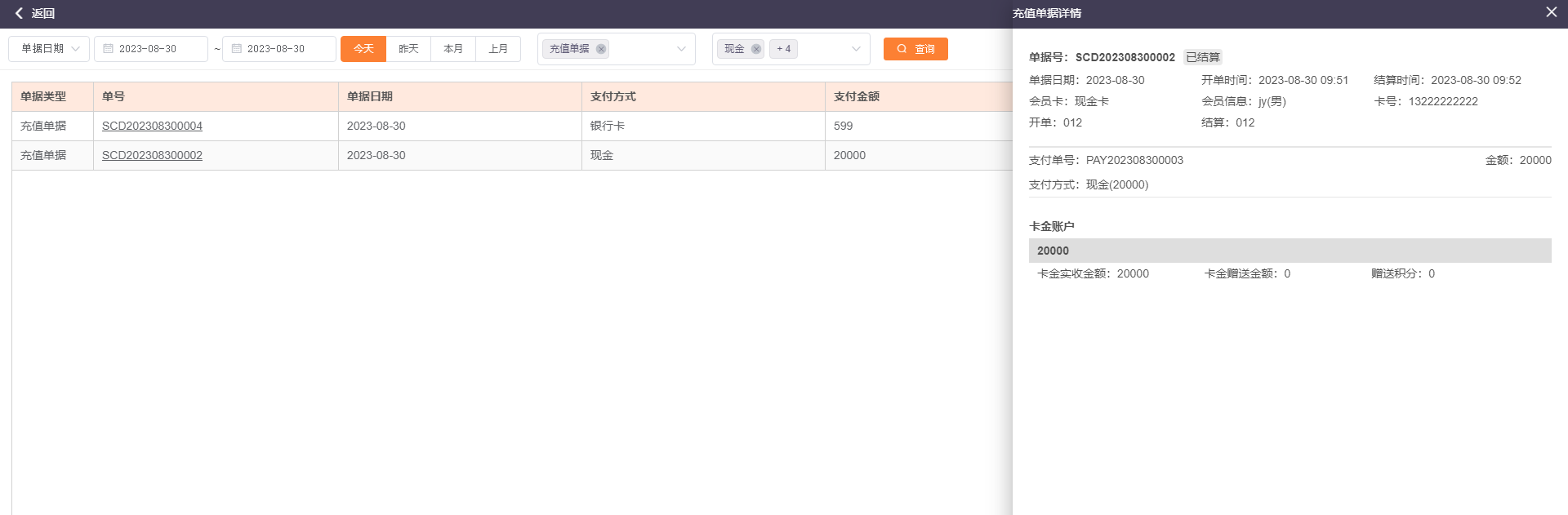
Task: Click the start date input 2023-08-30
Action: point(151,49)
